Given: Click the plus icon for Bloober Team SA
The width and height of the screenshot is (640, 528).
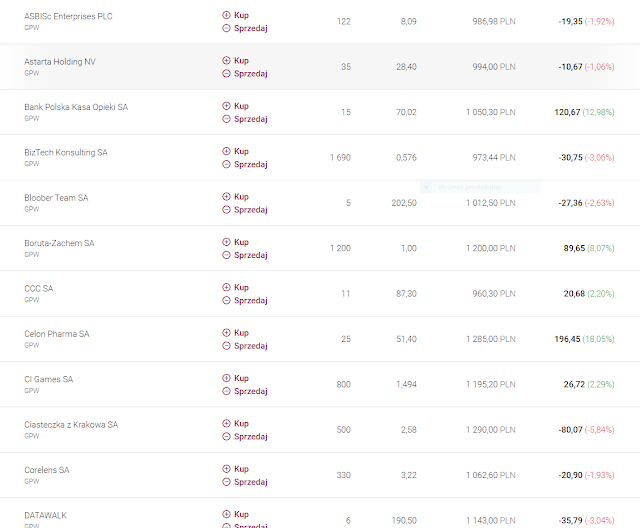Looking at the screenshot, I should tap(227, 197).
